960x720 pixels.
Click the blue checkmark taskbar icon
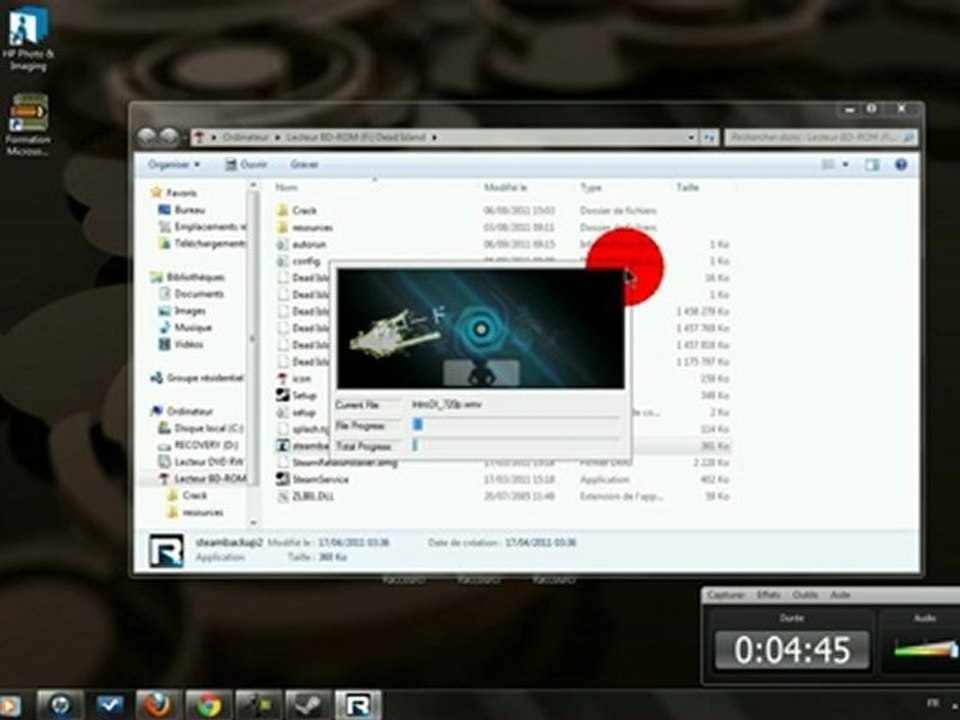[x=109, y=705]
